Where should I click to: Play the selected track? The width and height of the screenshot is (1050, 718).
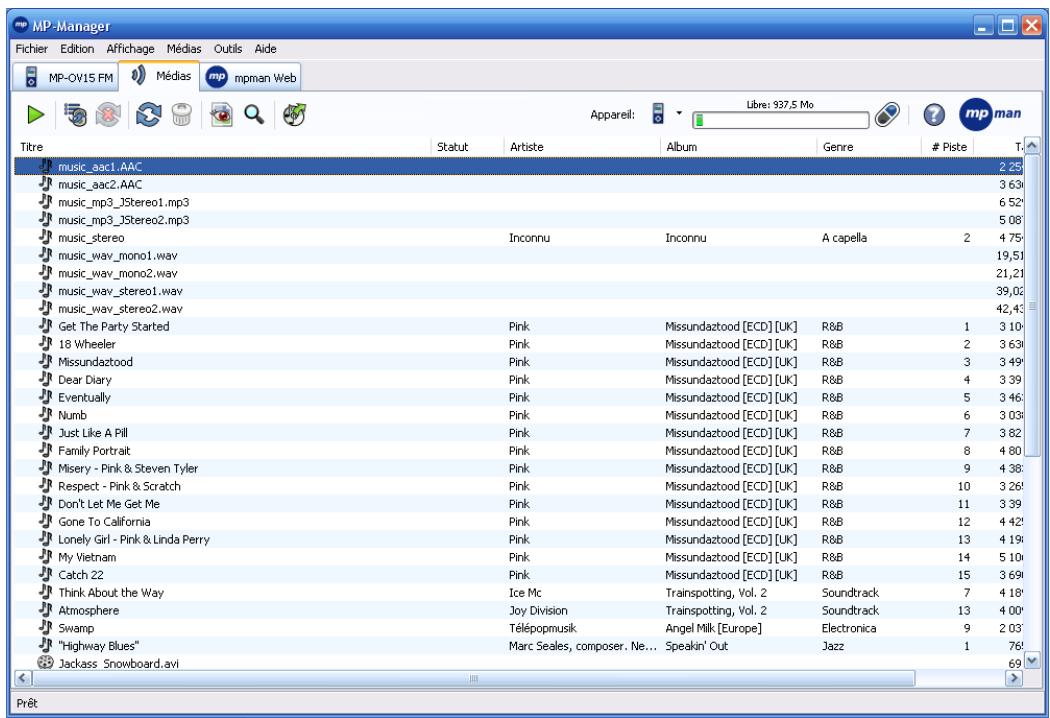pos(36,117)
